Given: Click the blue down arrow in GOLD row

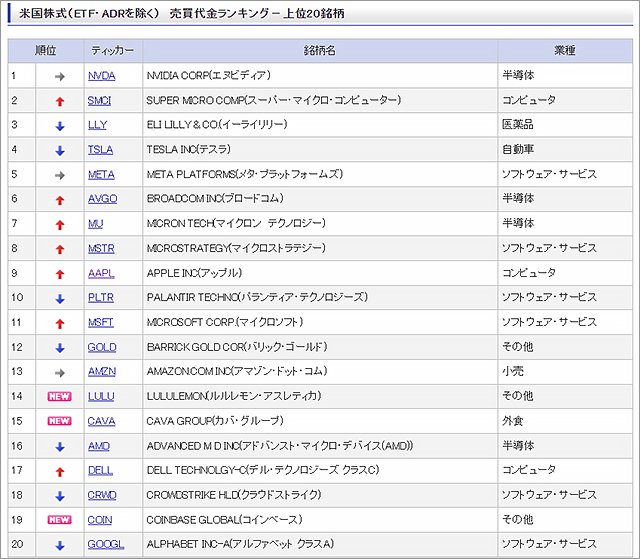Looking at the screenshot, I should [60, 348].
